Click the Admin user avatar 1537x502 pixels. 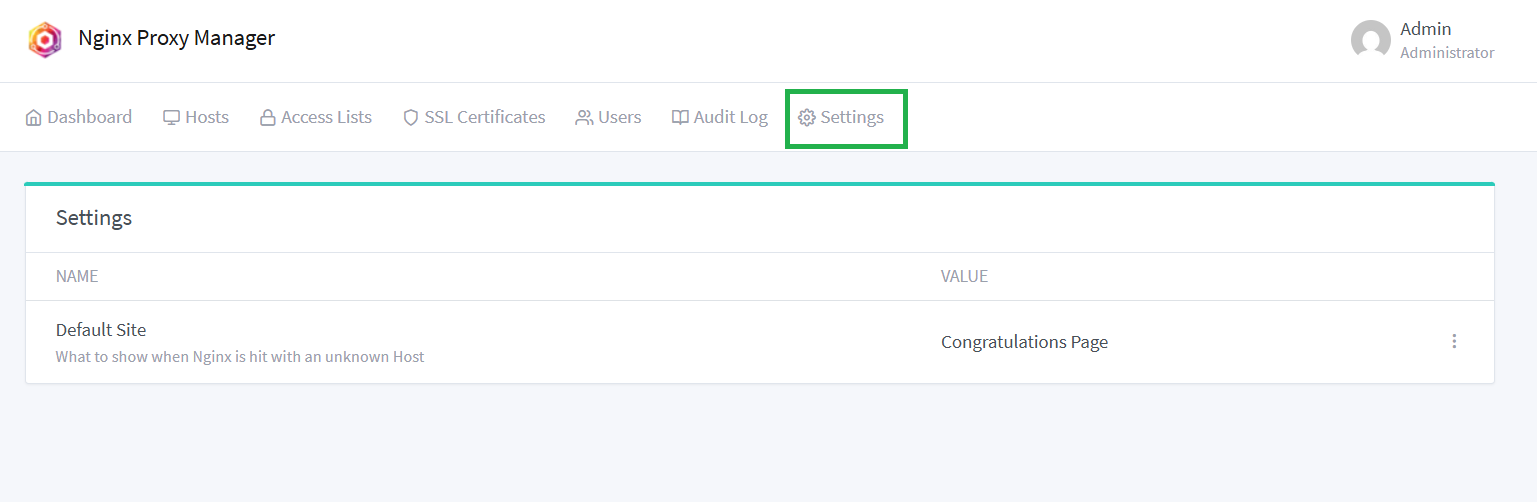tap(1371, 40)
